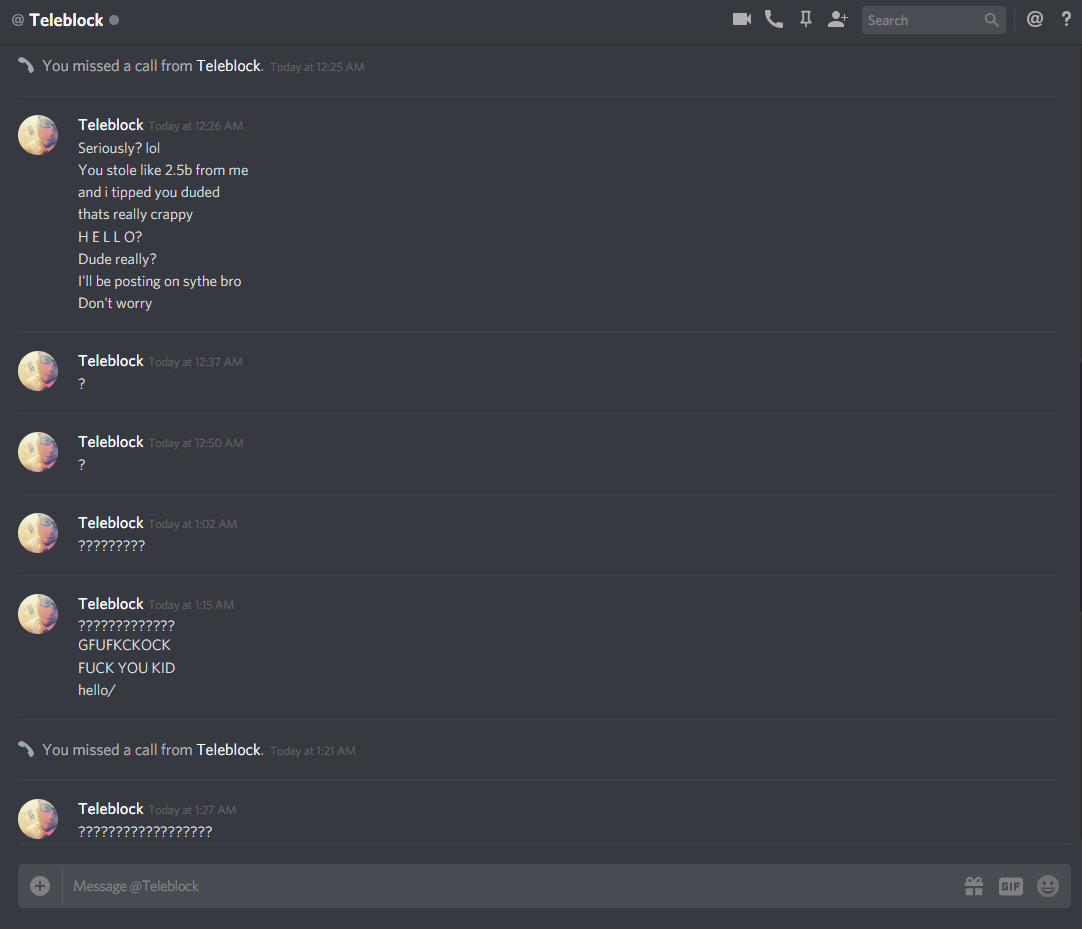Click the Search text box

point(923,20)
